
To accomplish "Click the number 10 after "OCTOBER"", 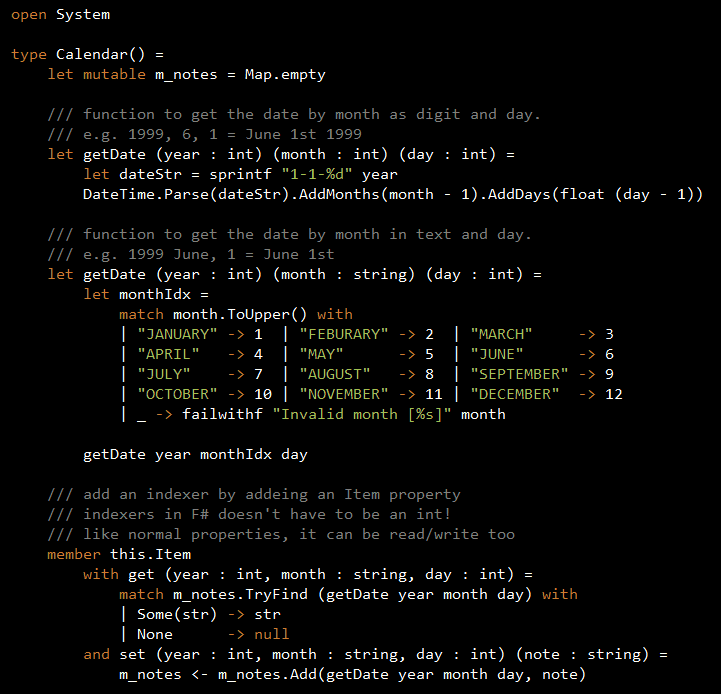I will coord(263,394).
